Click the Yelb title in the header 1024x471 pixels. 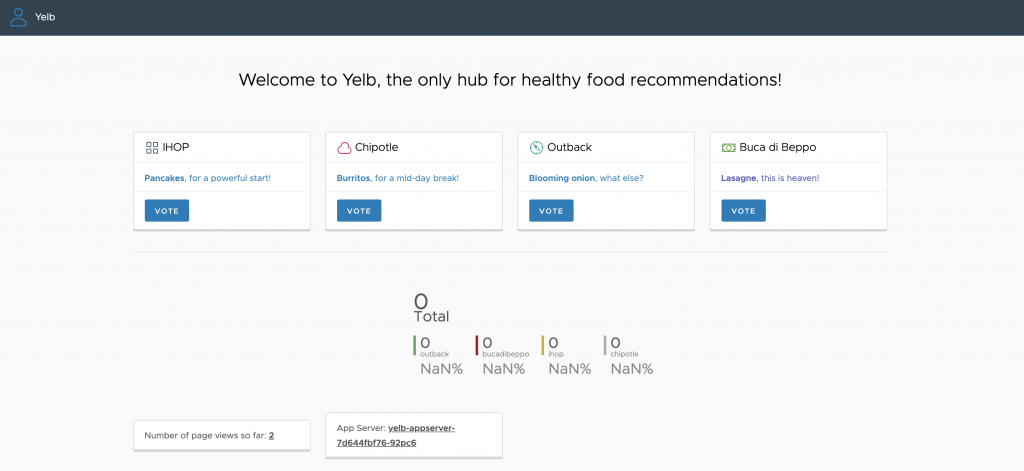[45, 17]
